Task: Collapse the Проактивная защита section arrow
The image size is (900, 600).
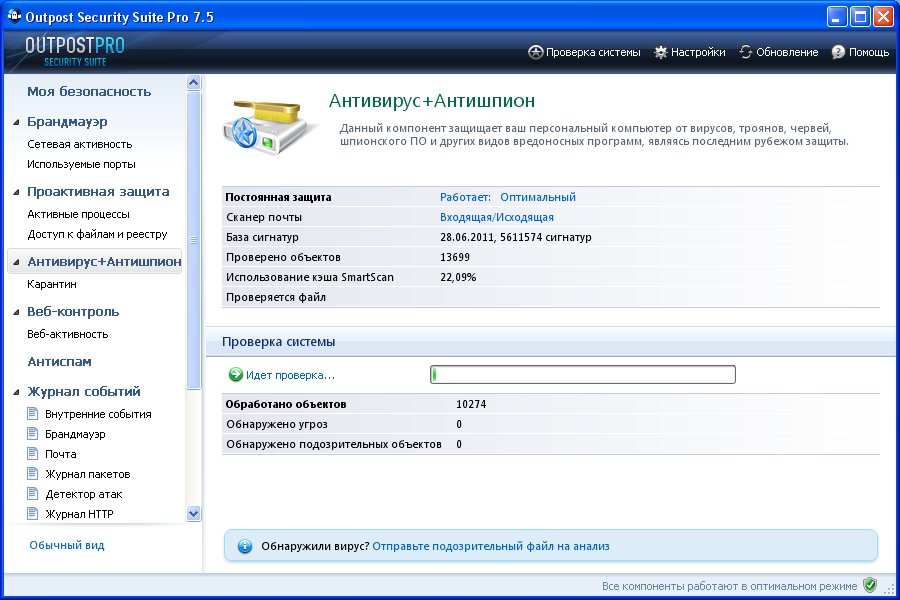Action: pos(16,192)
